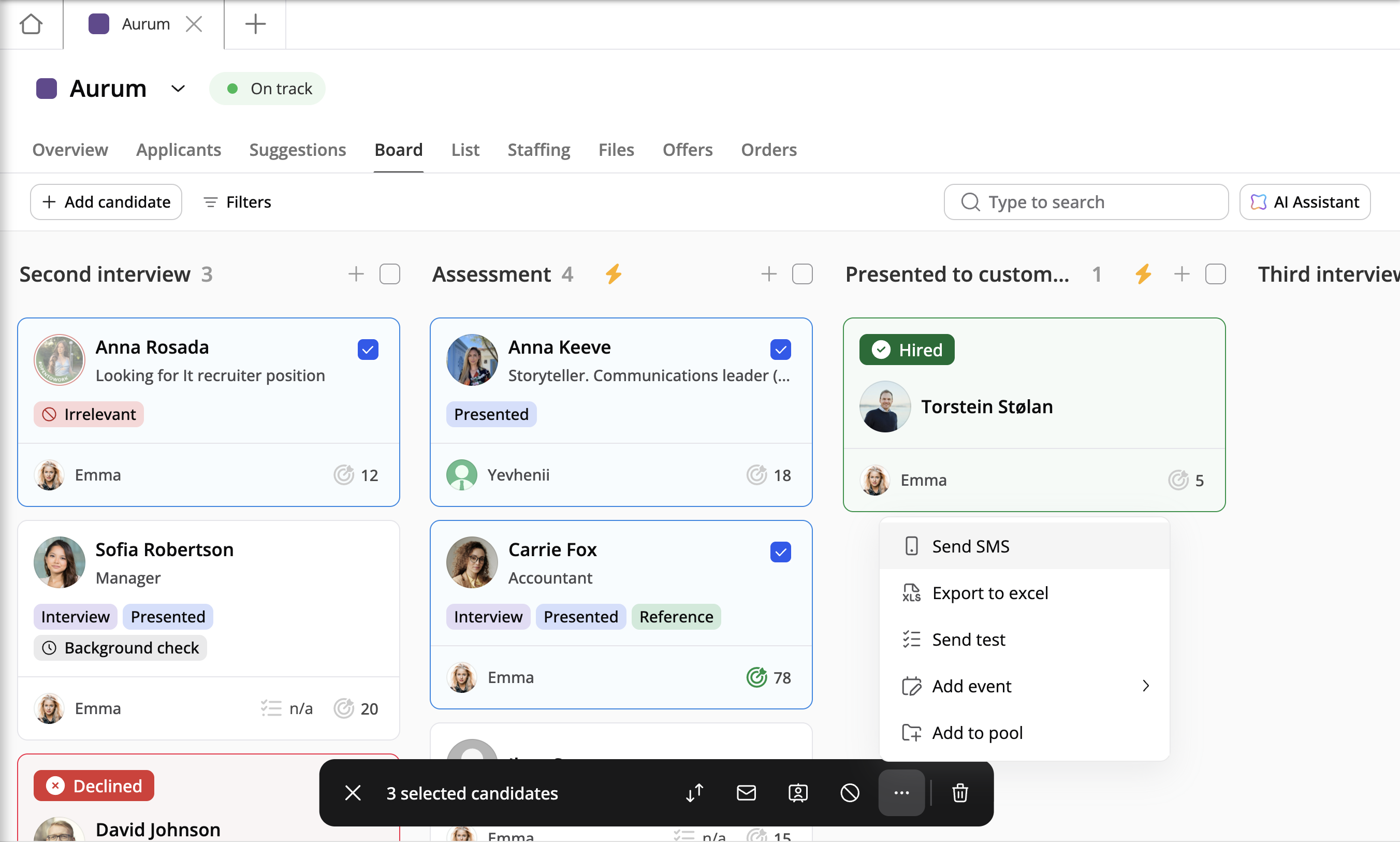Image resolution: width=1400 pixels, height=842 pixels.
Task: Open the On track status dropdown
Action: pos(267,89)
